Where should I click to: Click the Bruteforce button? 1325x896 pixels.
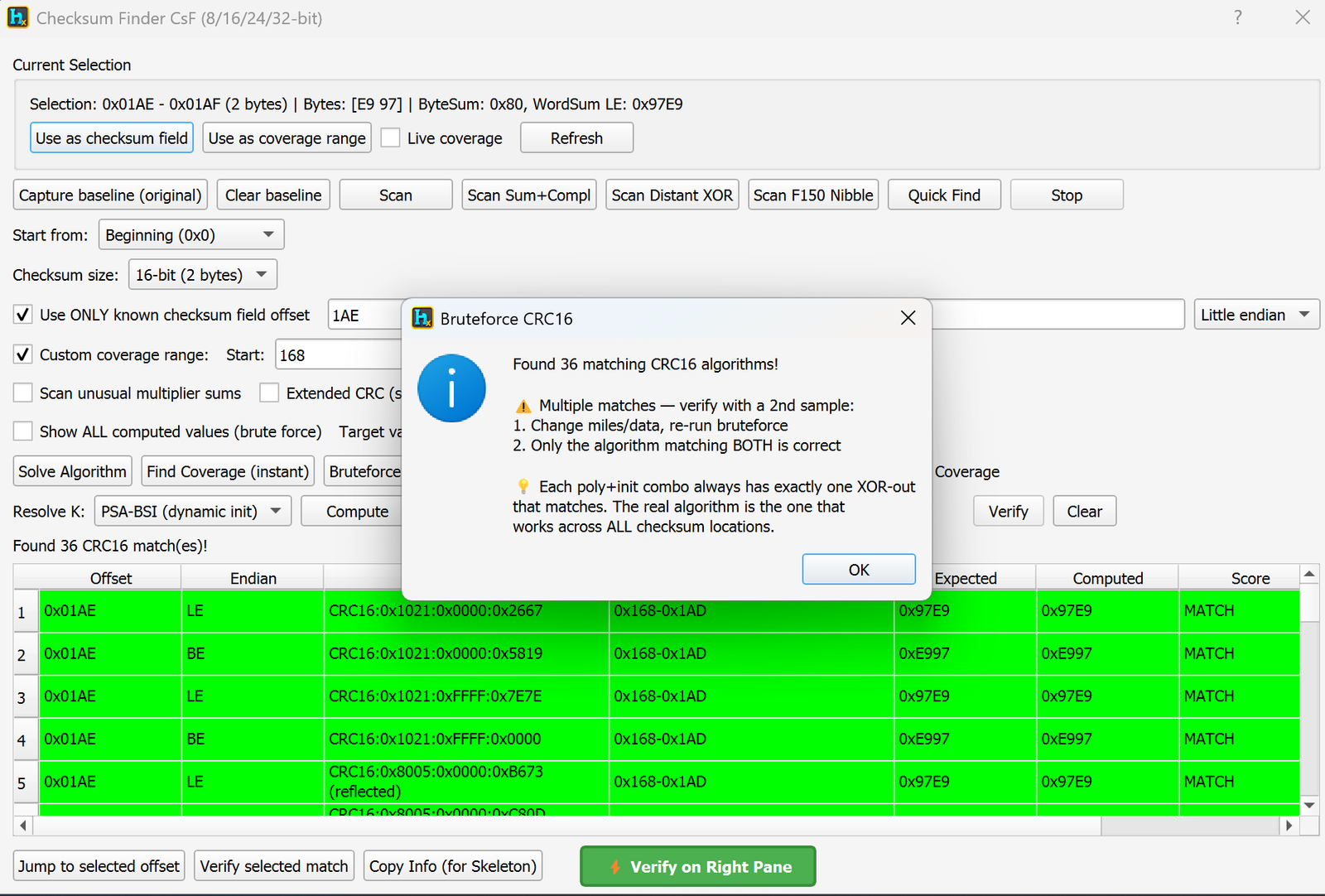[x=364, y=472]
